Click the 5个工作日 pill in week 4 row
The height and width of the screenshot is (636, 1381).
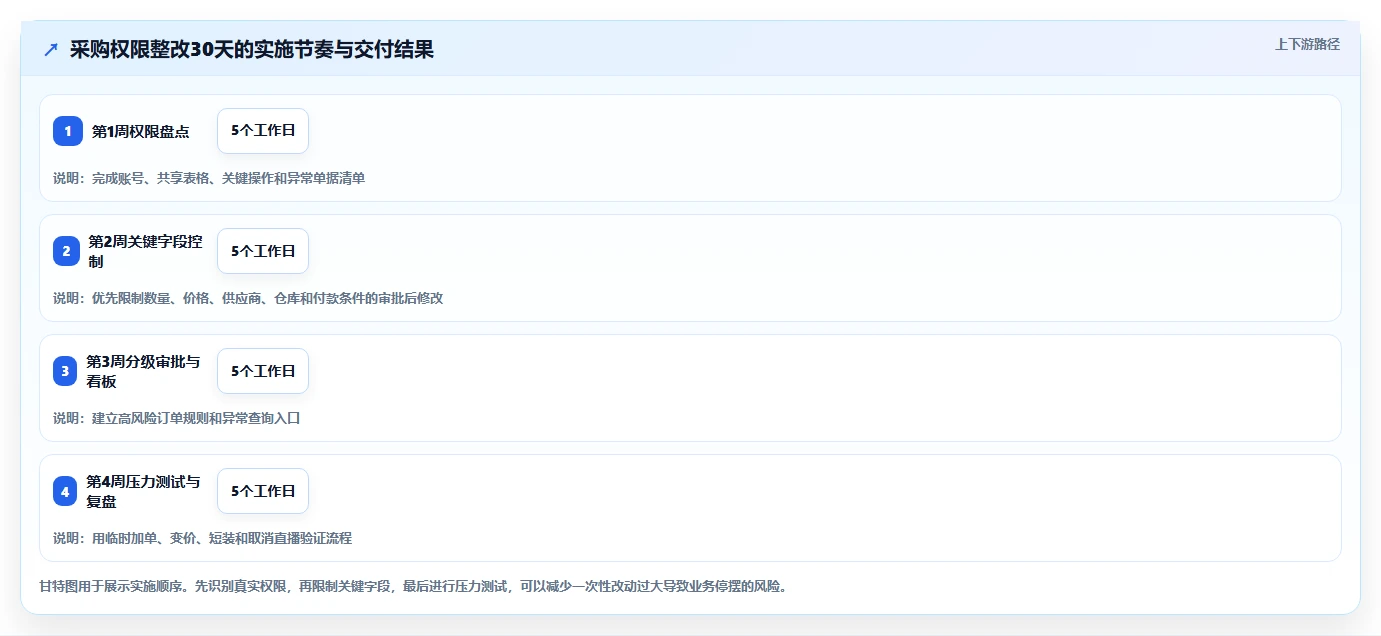[263, 491]
